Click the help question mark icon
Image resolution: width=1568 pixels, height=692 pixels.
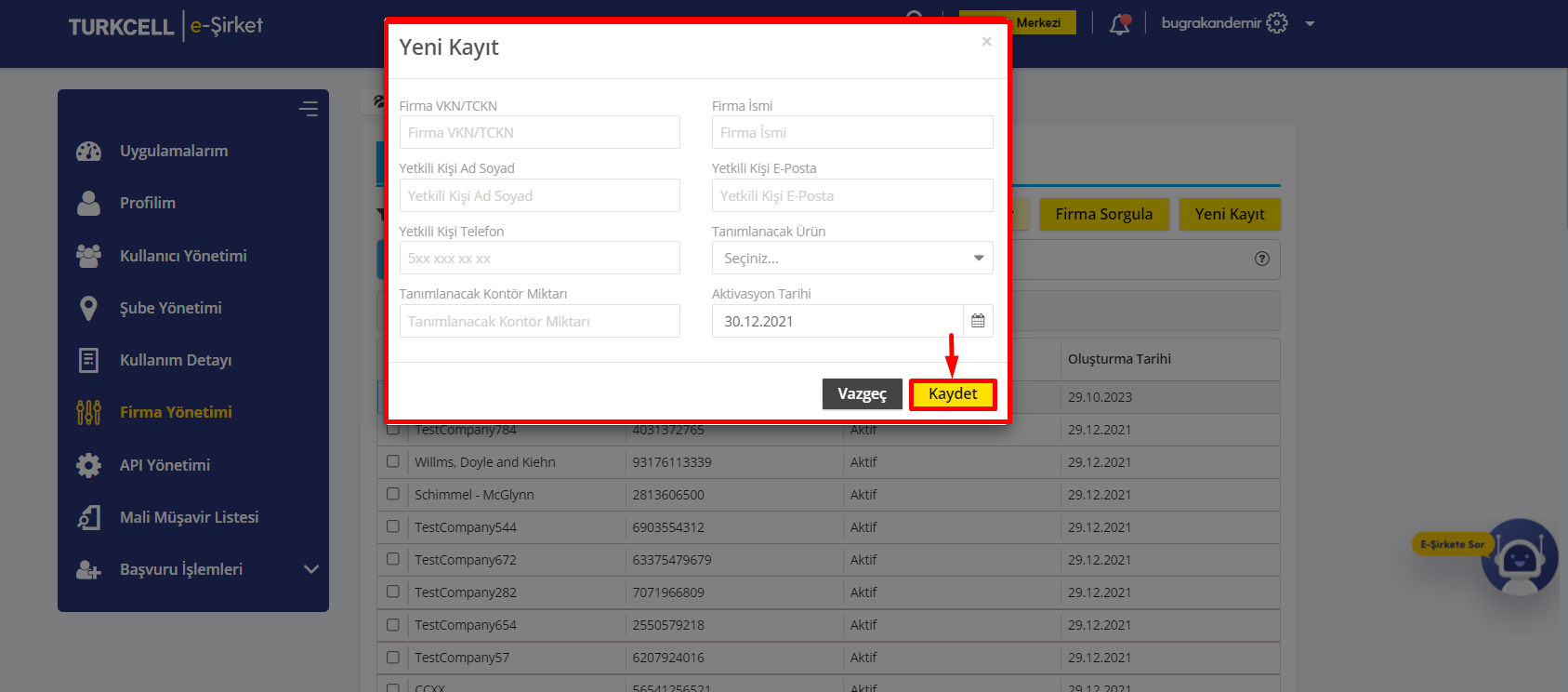1261,259
